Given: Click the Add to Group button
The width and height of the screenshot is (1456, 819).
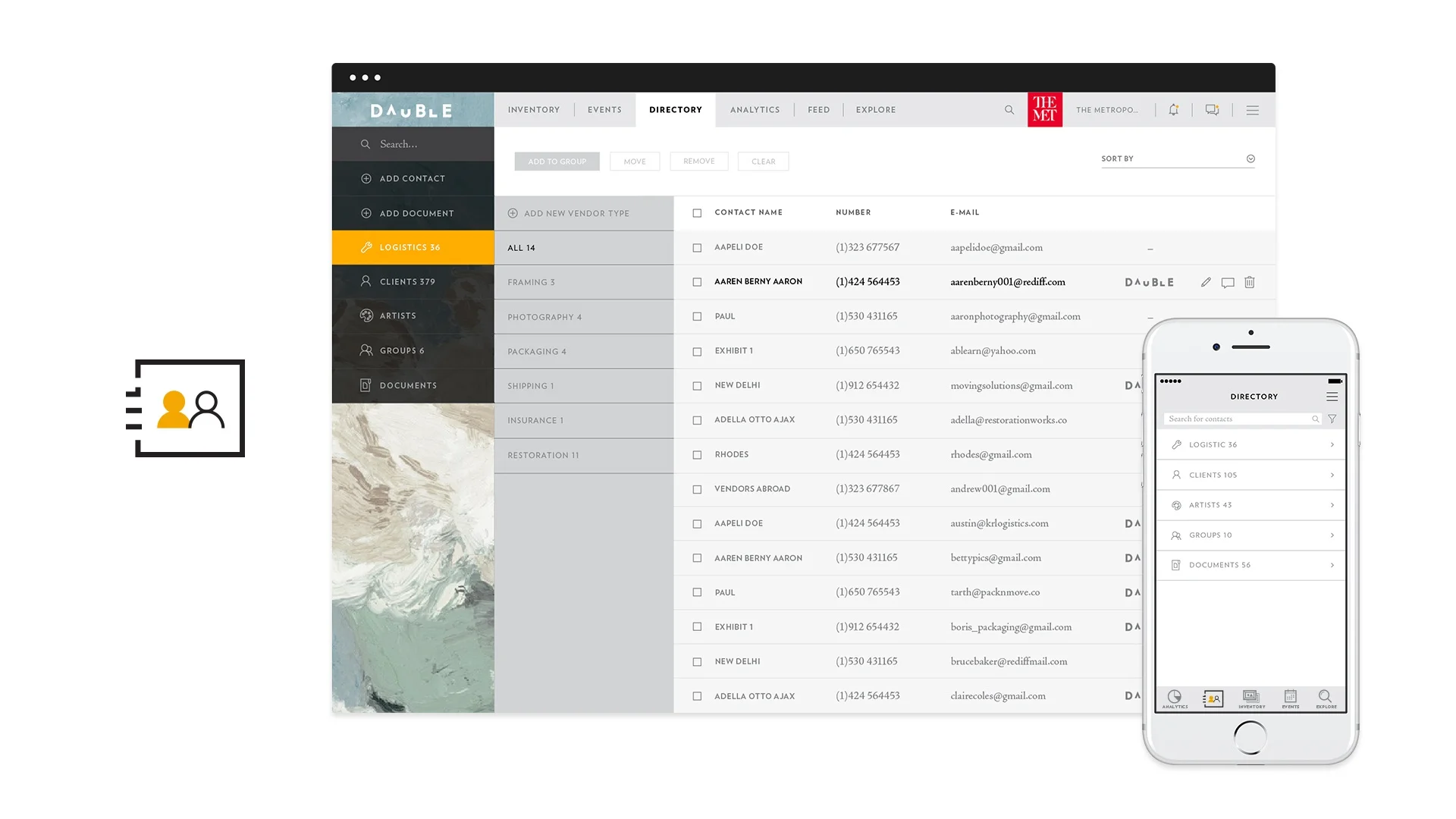Looking at the screenshot, I should [557, 162].
